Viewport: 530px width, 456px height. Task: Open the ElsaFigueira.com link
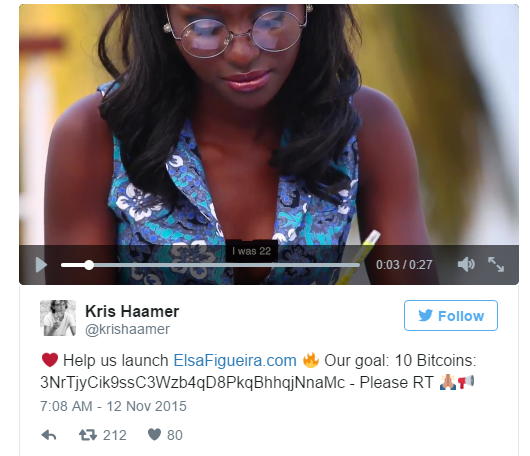click(x=235, y=360)
